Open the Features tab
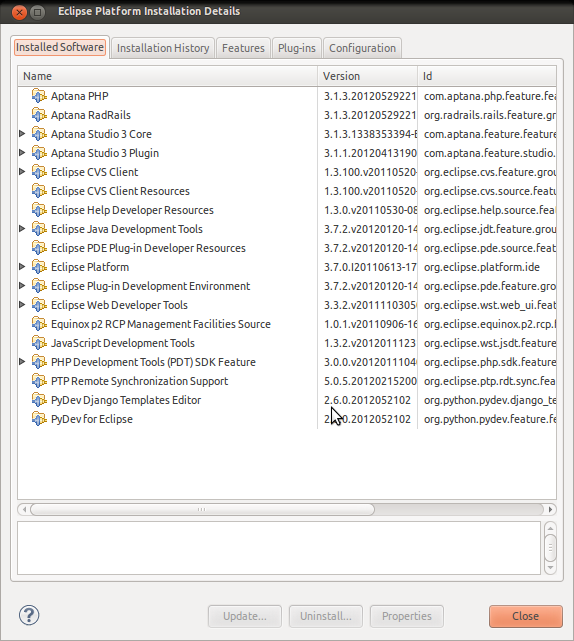Viewport: 574px width, 641px height. click(x=243, y=48)
